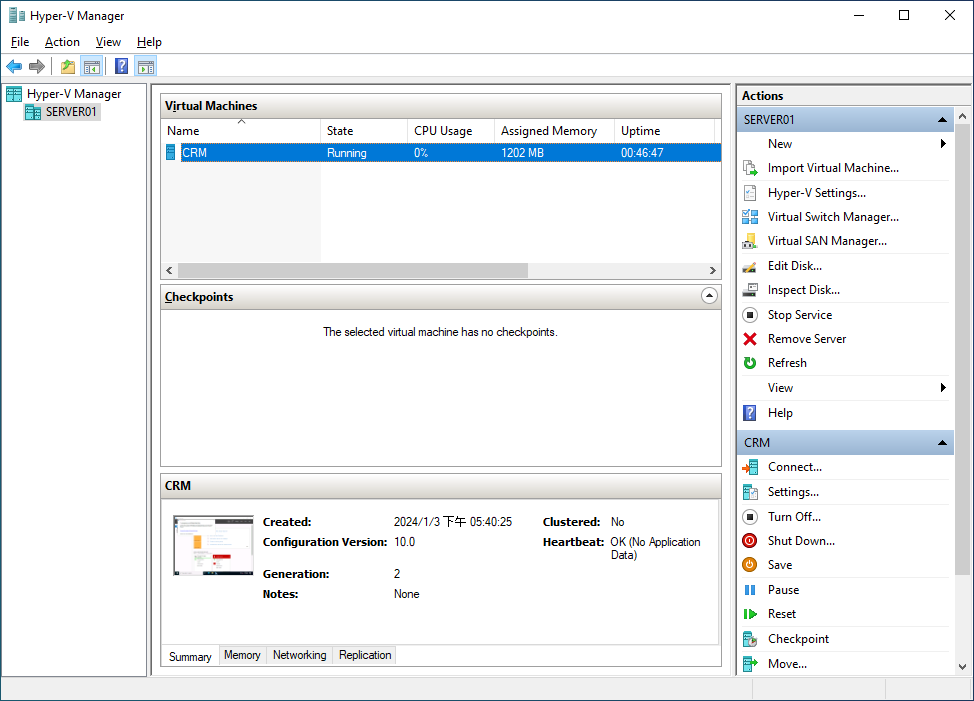Open the Action menu

pos(62,42)
